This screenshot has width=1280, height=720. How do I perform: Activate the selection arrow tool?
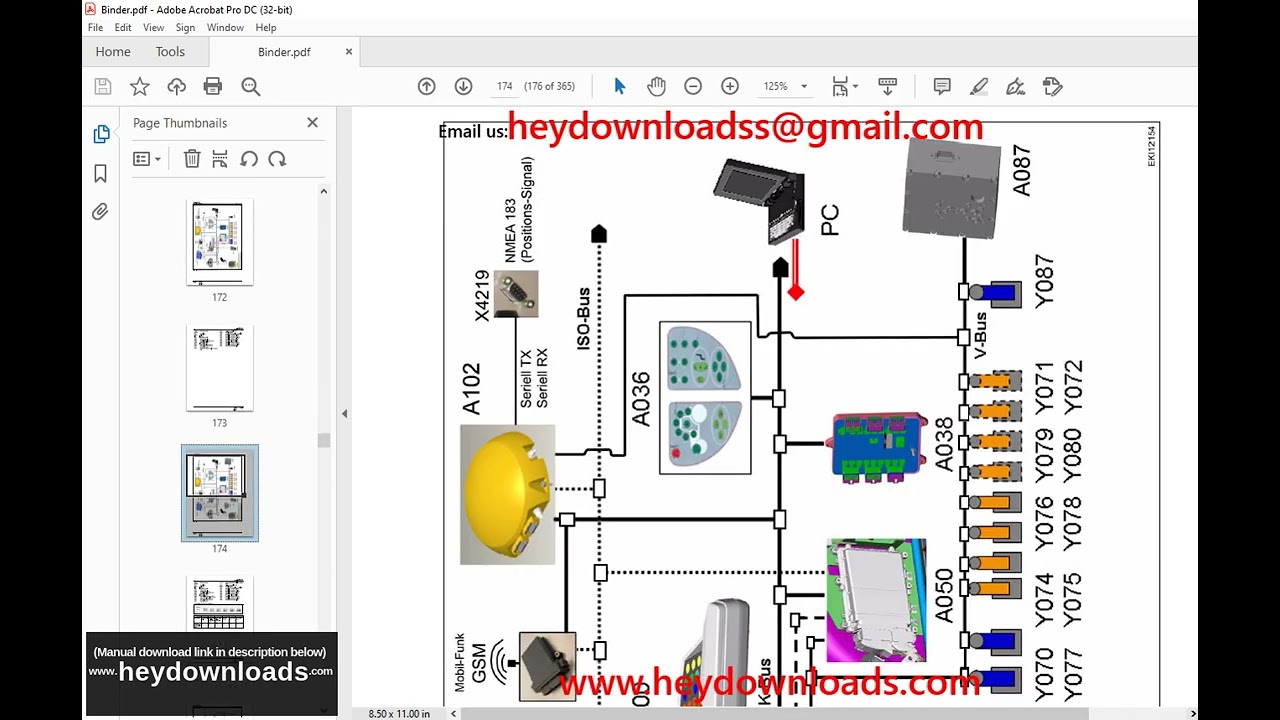tap(619, 87)
